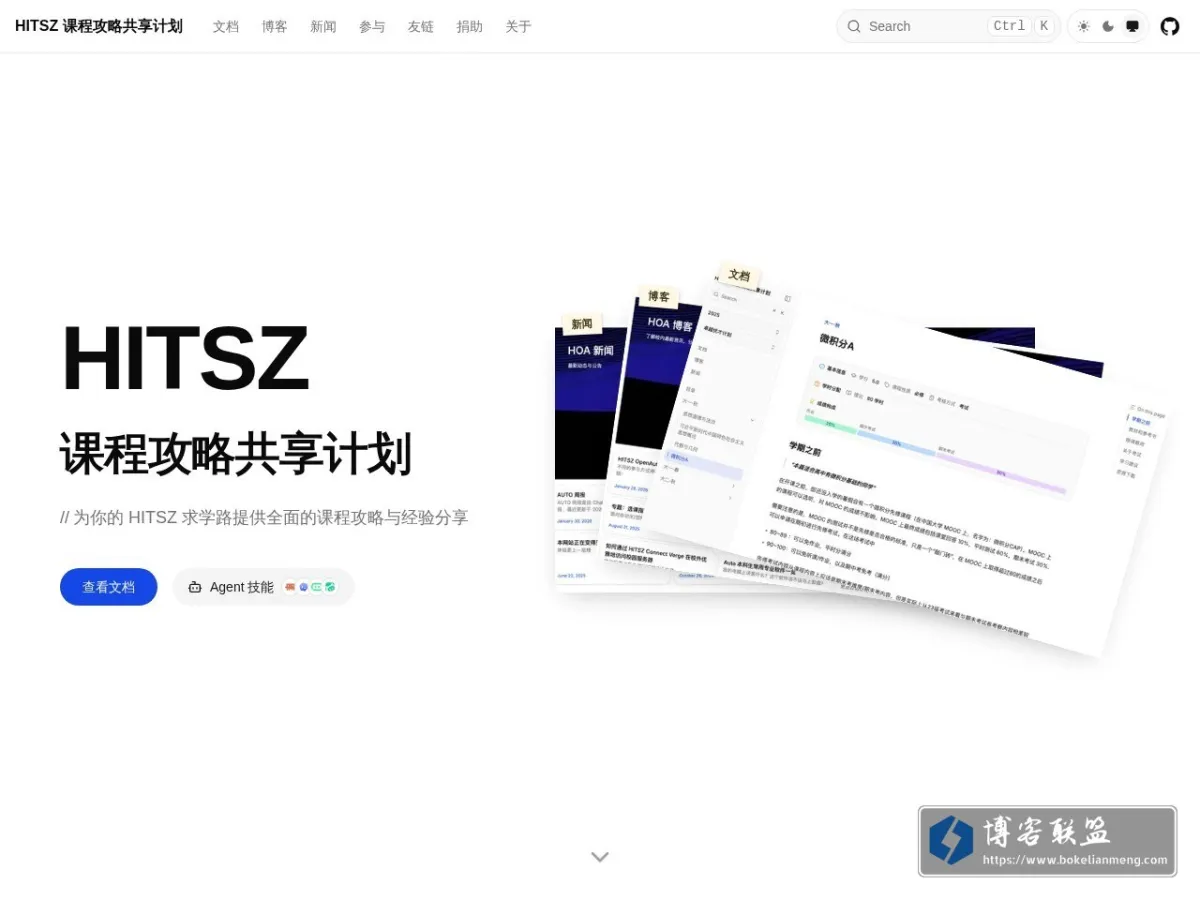Visit the 友链 nav item
The image size is (1200, 900).
tap(421, 27)
